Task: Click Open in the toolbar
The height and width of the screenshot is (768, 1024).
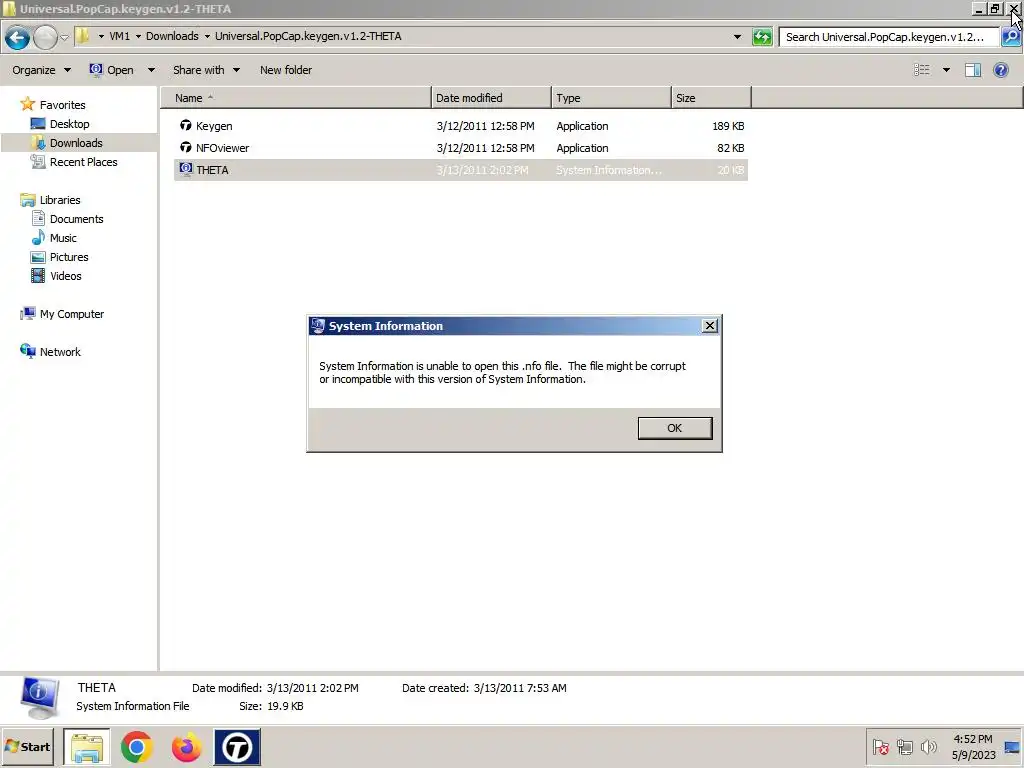Action: 112,70
